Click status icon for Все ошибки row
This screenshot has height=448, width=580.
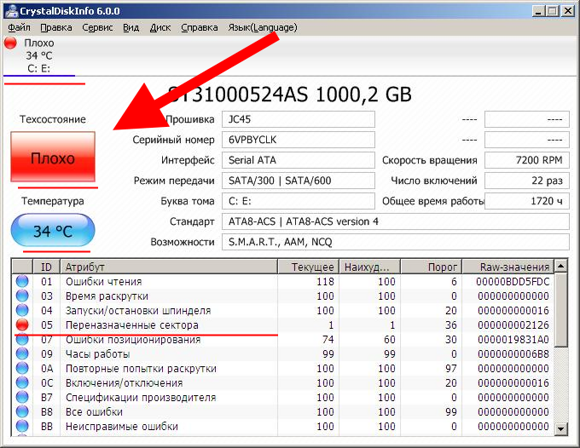click(22, 412)
